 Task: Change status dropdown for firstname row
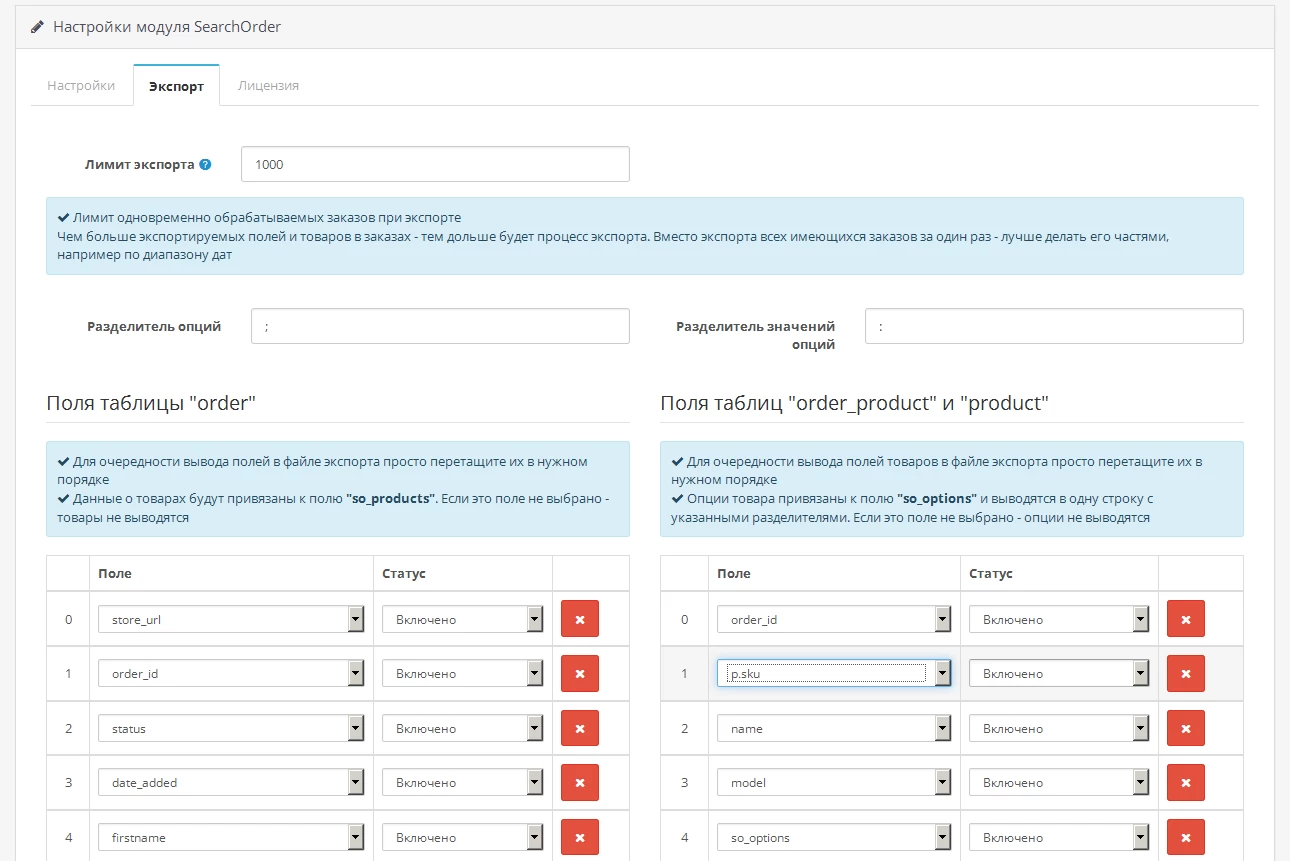(463, 837)
